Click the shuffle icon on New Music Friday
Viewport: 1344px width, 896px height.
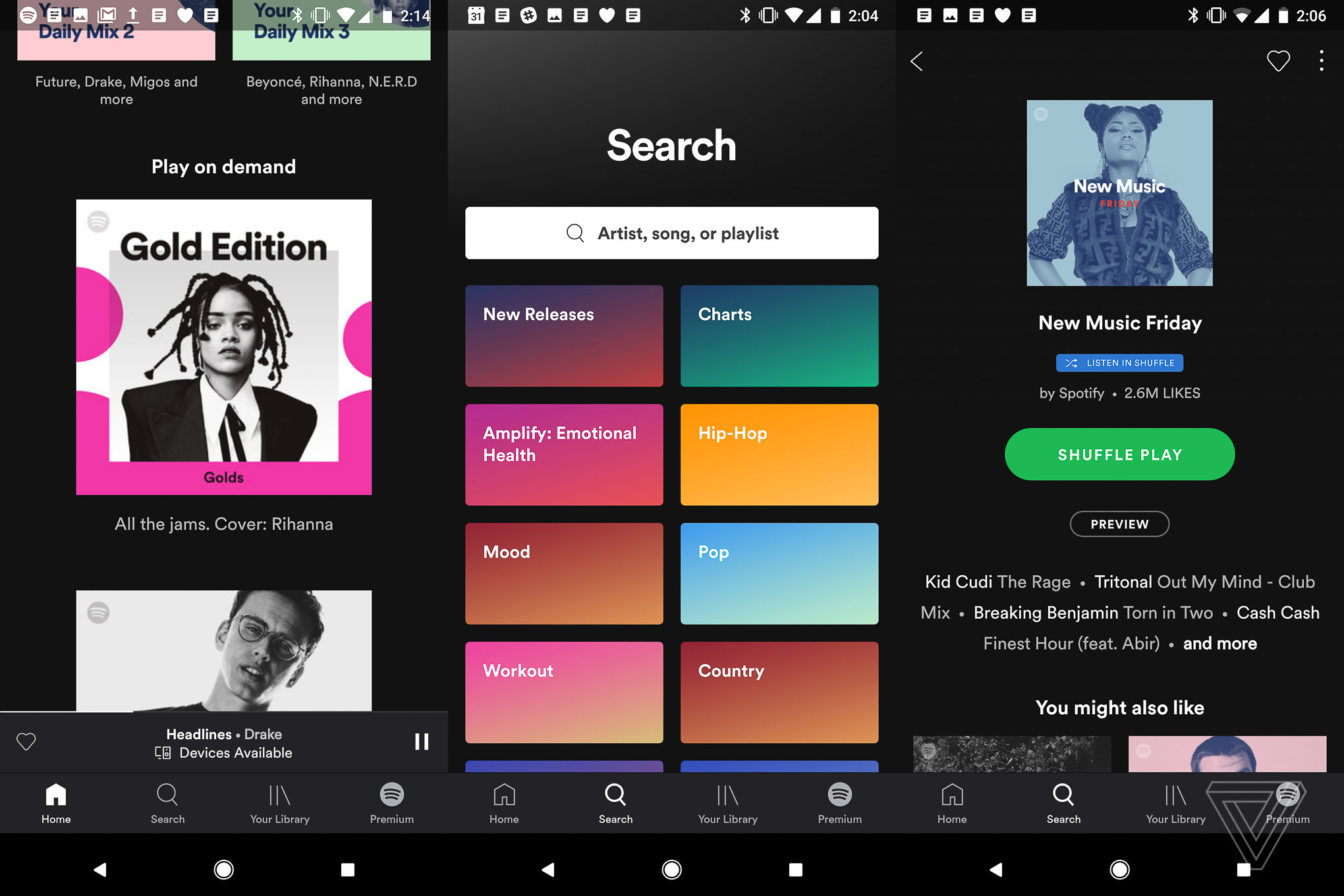1074,362
